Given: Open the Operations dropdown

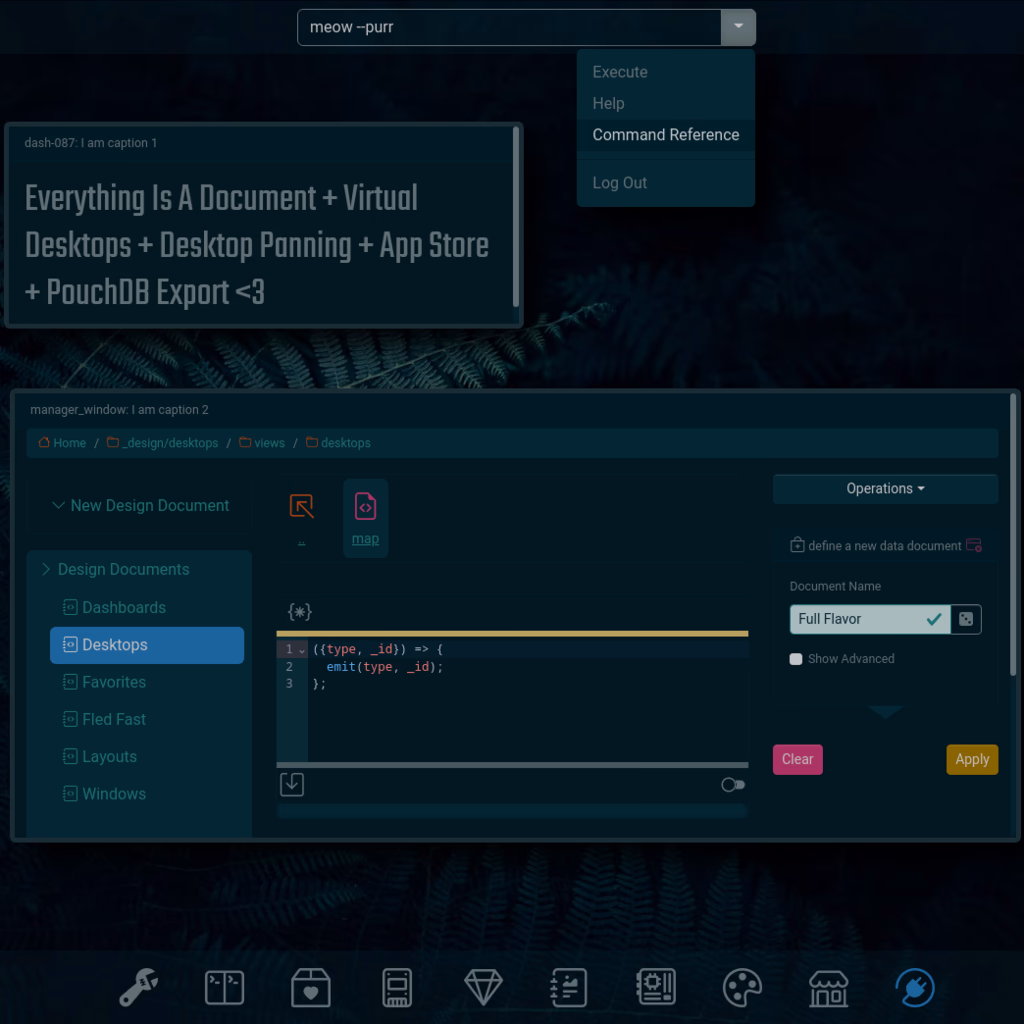Looking at the screenshot, I should click(x=885, y=489).
